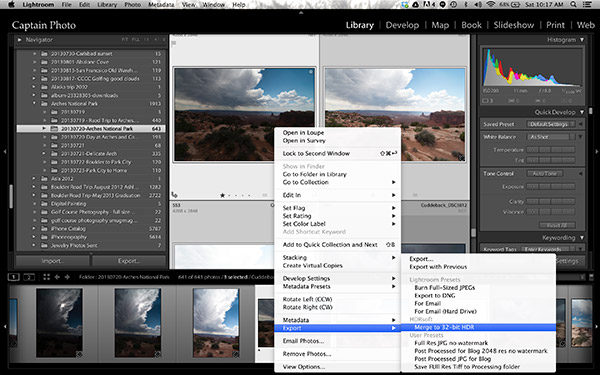Image resolution: width=600 pixels, height=375 pixels.
Task: Set one-star rating under first grid photo
Action: pyautogui.click(x=222, y=195)
